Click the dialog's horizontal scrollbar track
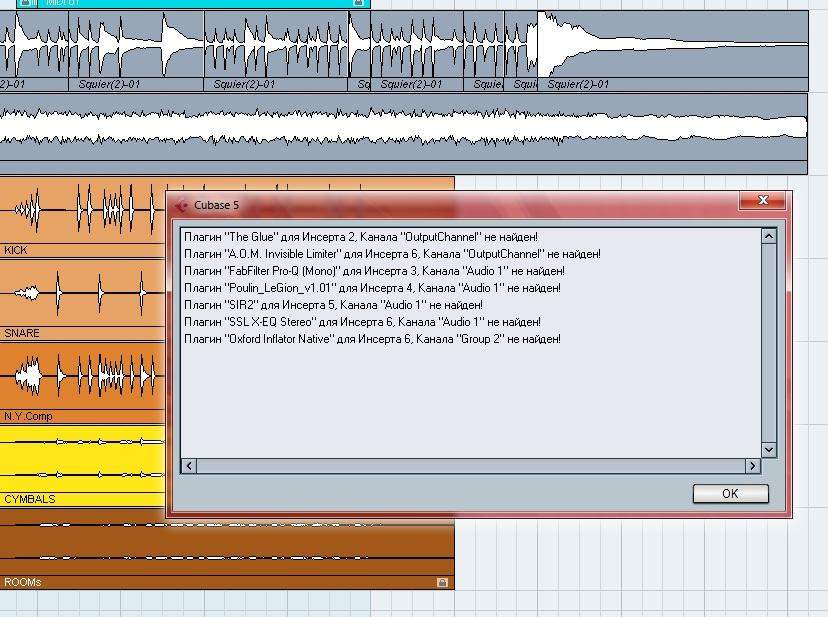The image size is (828, 617). (x=471, y=466)
